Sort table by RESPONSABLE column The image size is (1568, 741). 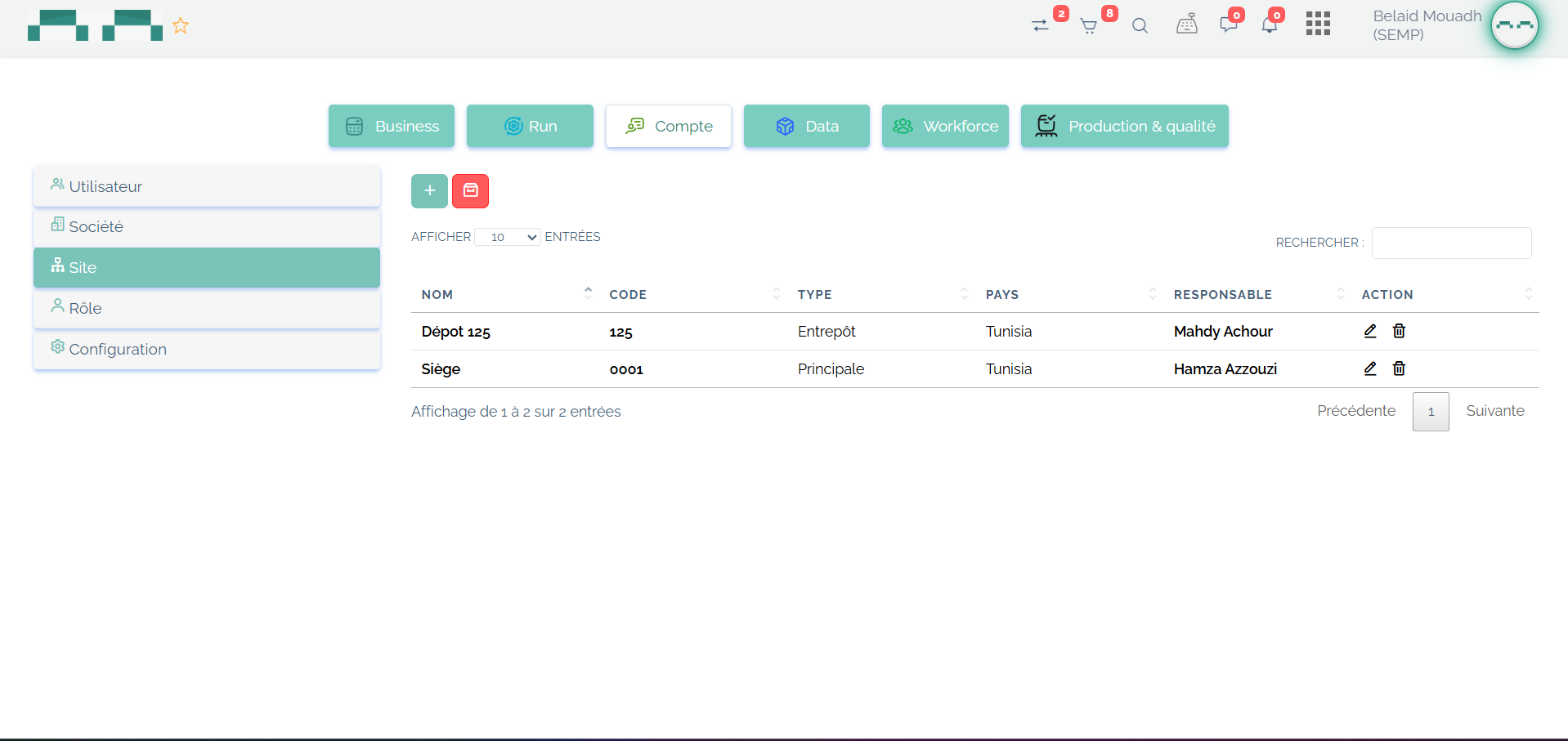[1257, 294]
